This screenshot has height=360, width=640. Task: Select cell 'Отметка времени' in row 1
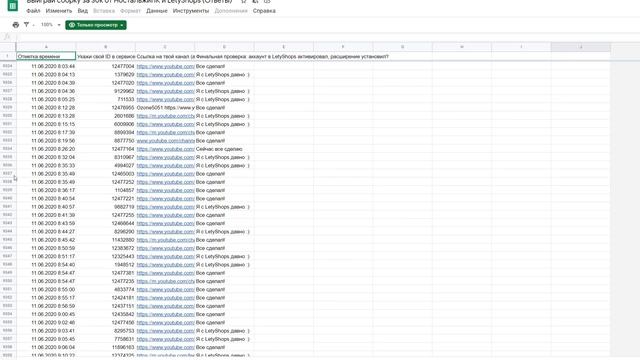point(46,56)
